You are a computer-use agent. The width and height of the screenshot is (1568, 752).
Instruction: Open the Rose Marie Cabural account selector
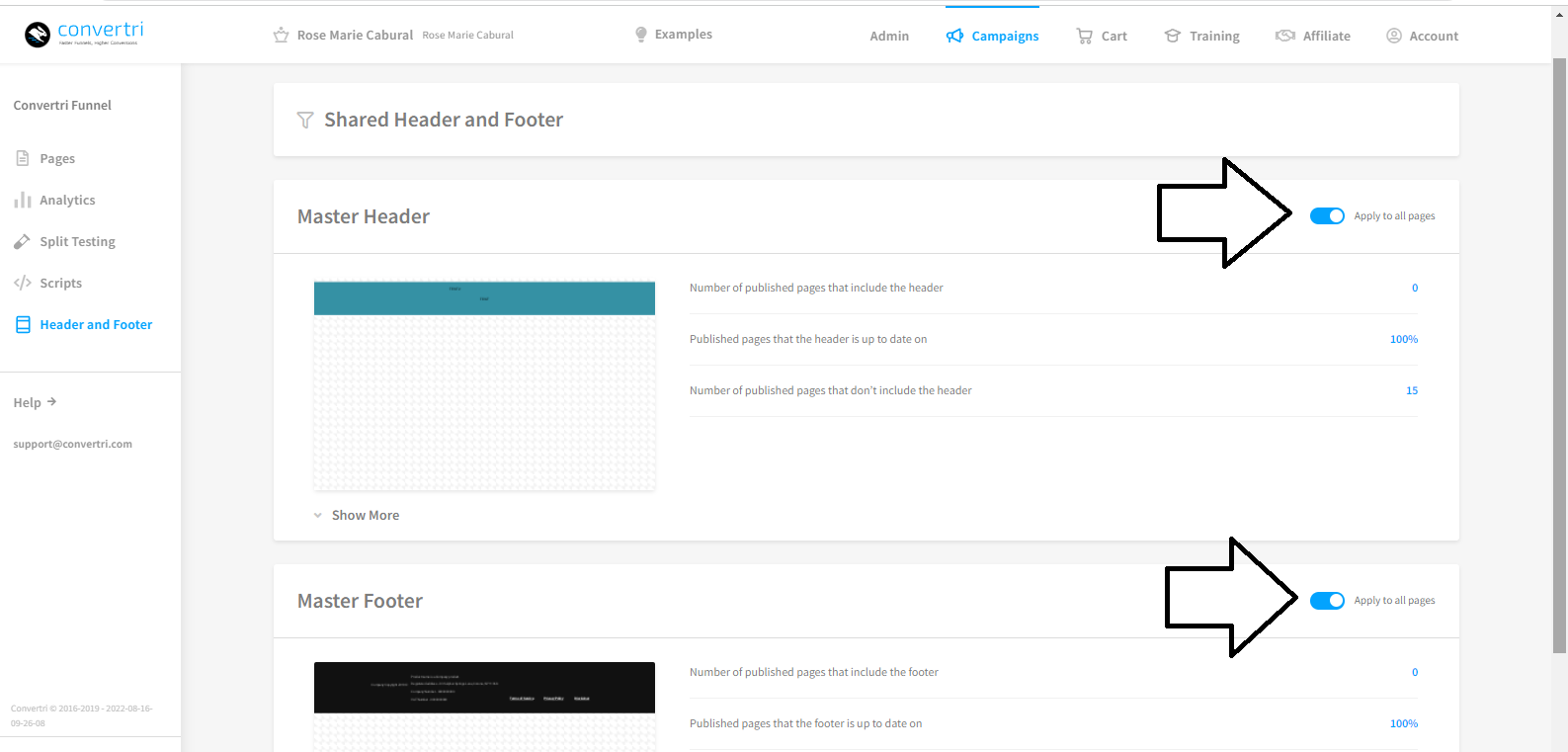click(355, 36)
